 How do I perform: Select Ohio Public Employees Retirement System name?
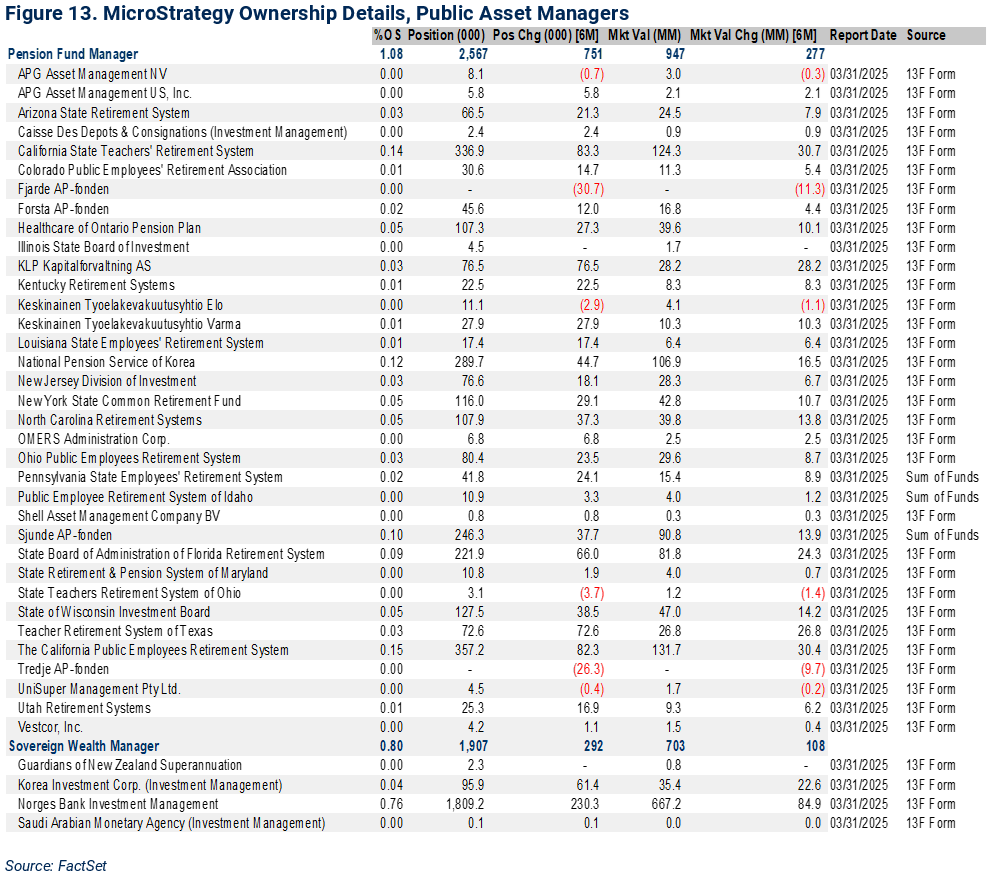pos(129,458)
